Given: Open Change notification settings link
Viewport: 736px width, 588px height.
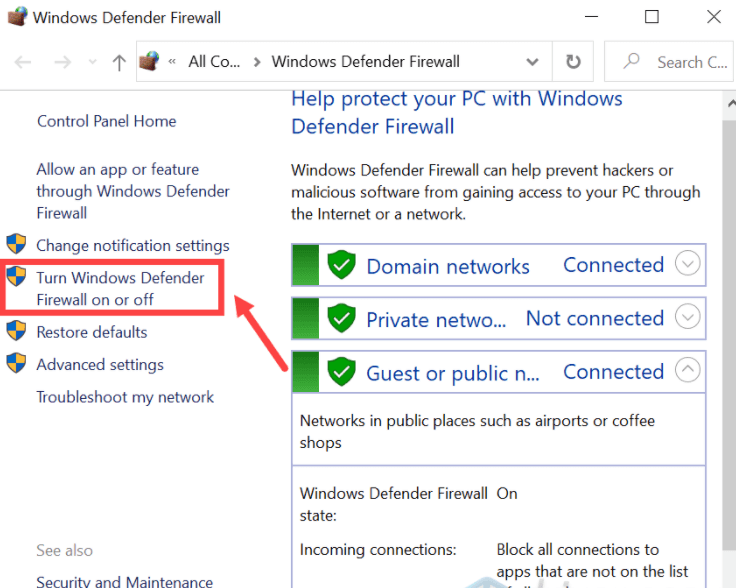Looking at the screenshot, I should coord(132,245).
